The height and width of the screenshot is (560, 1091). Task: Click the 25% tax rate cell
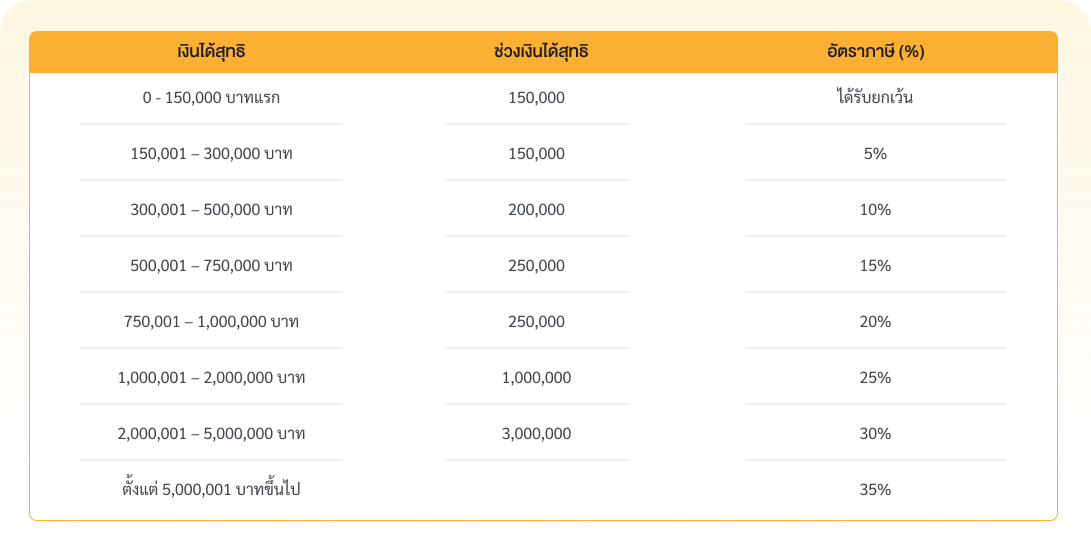(874, 378)
